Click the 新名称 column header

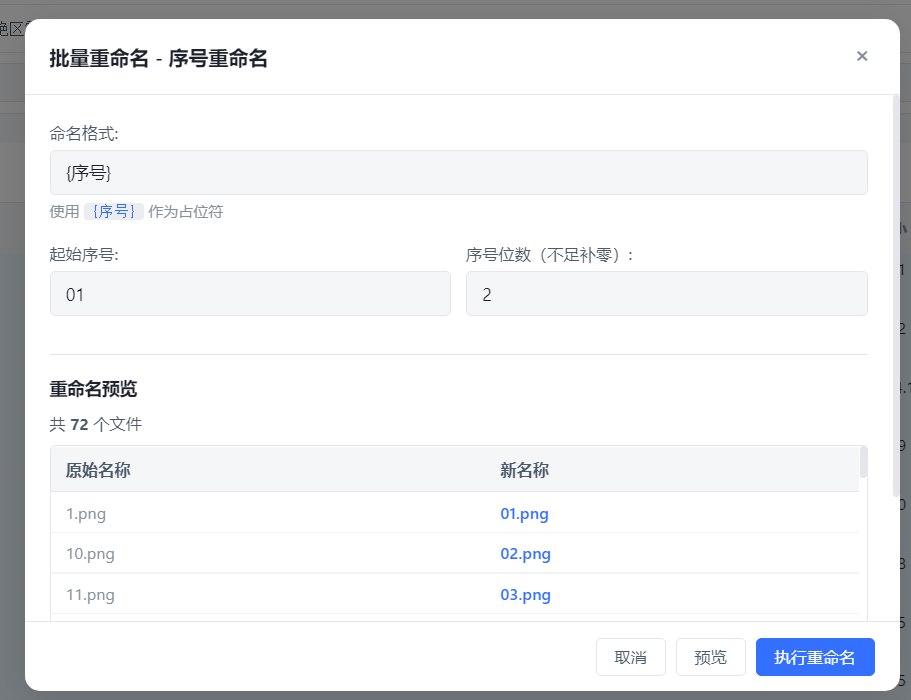524,470
